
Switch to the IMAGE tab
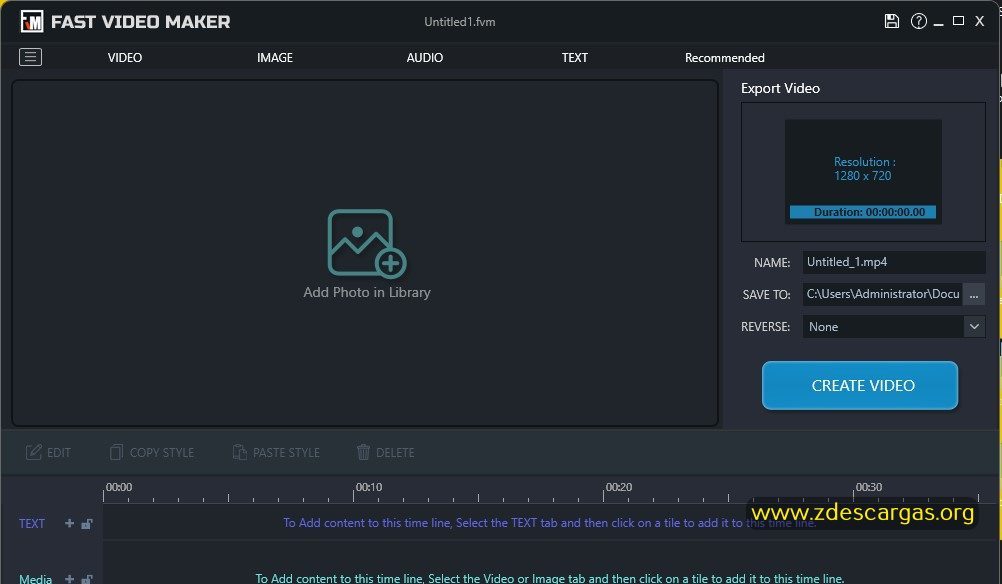[x=275, y=58]
